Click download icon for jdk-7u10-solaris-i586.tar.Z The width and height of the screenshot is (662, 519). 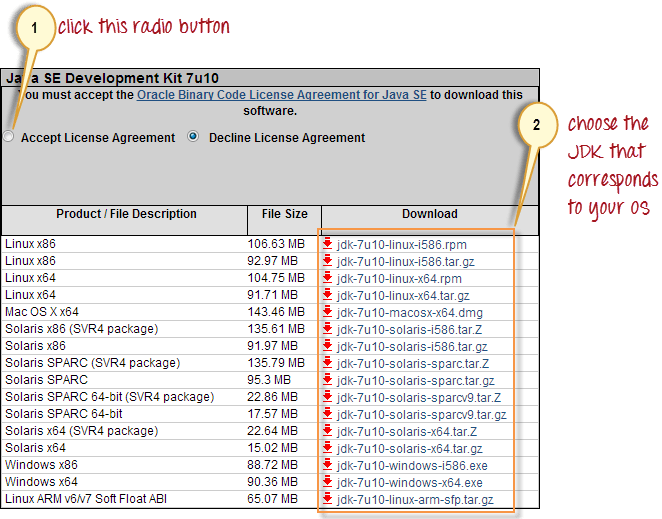point(327,329)
